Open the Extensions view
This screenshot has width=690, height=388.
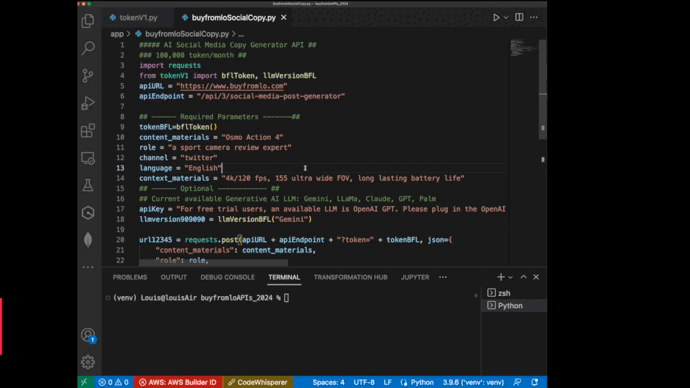coord(88,131)
